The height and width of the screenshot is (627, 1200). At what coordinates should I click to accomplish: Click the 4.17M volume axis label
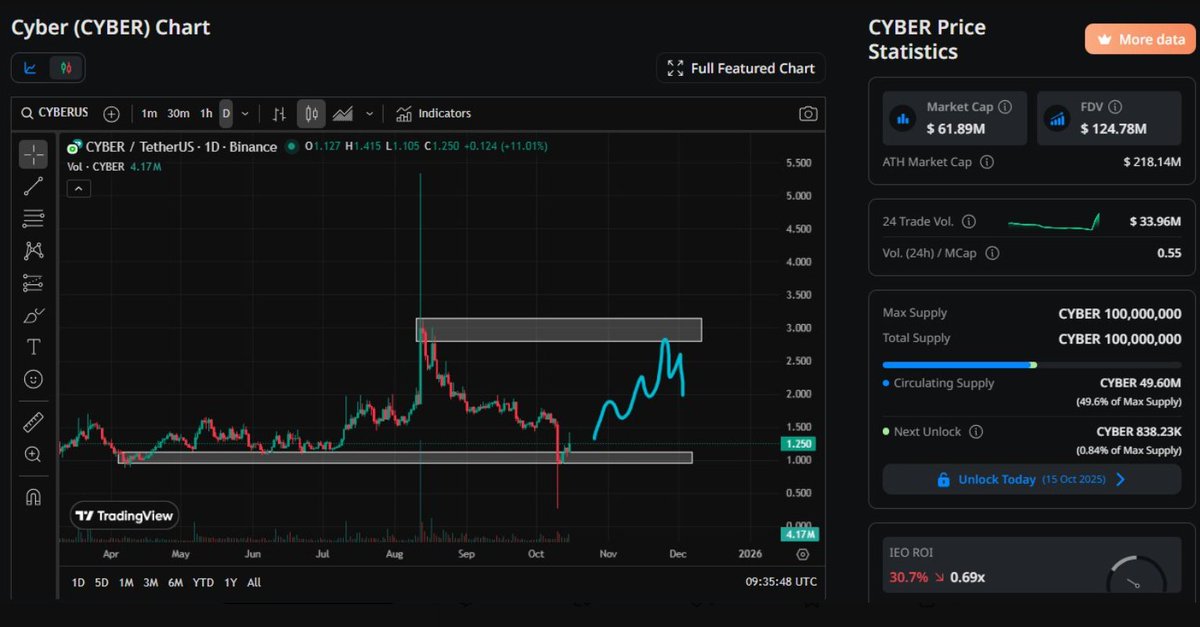click(801, 534)
